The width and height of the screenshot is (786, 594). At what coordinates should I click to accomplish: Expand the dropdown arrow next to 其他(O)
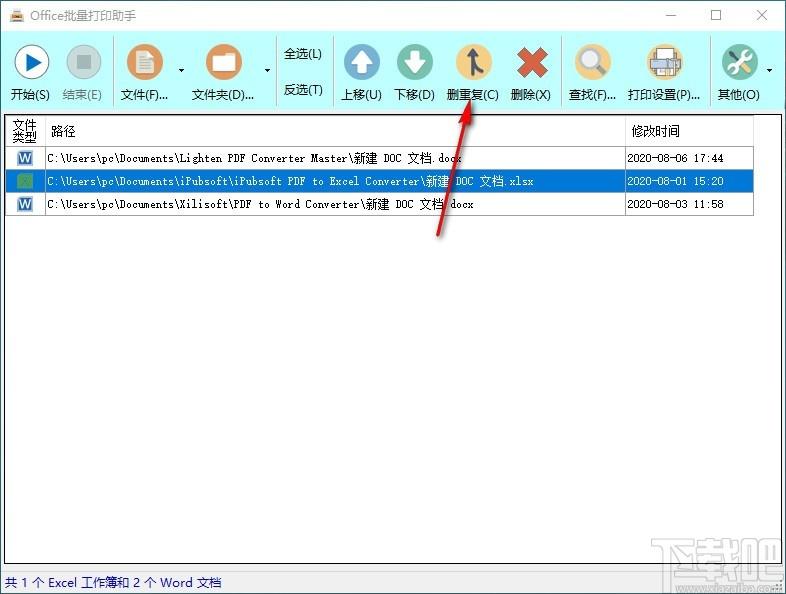pos(769,70)
